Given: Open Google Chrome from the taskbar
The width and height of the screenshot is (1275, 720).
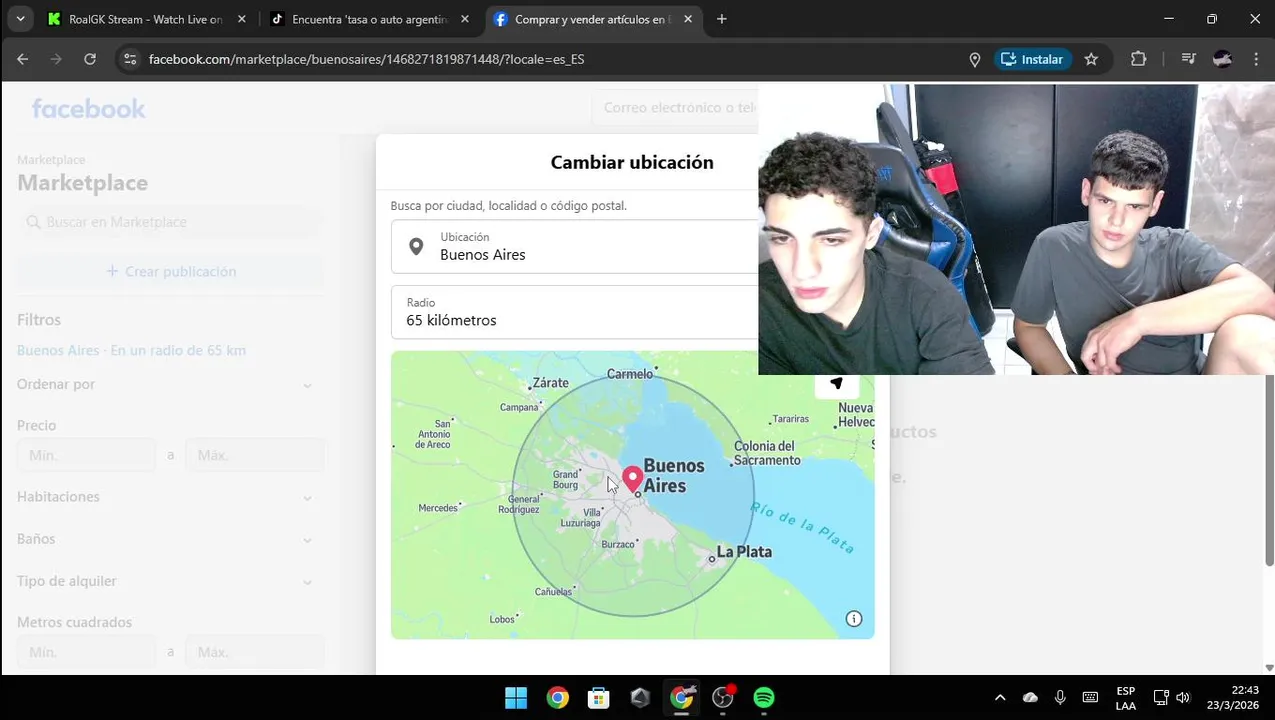Looking at the screenshot, I should (558, 698).
